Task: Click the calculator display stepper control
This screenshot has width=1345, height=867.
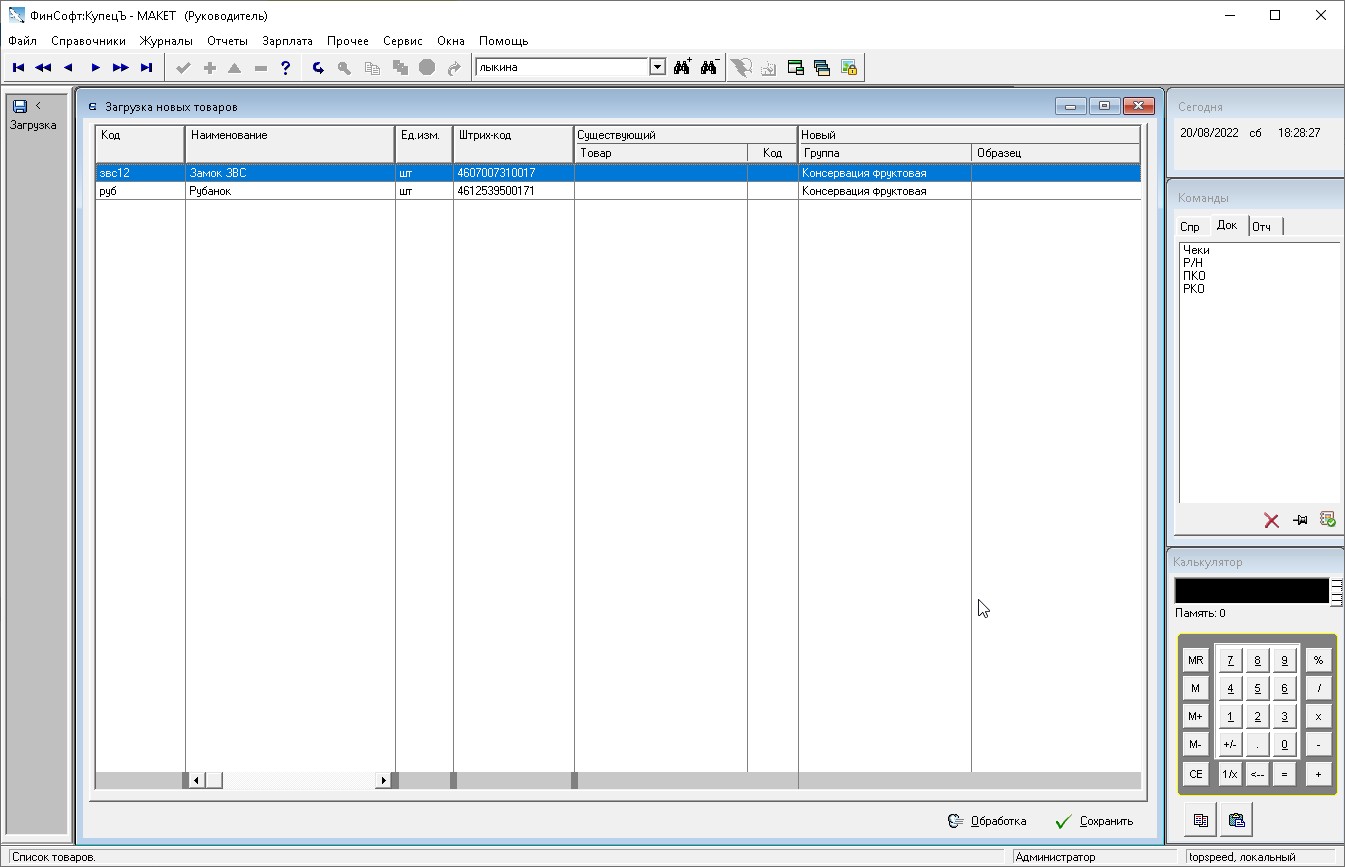Action: [x=1336, y=591]
